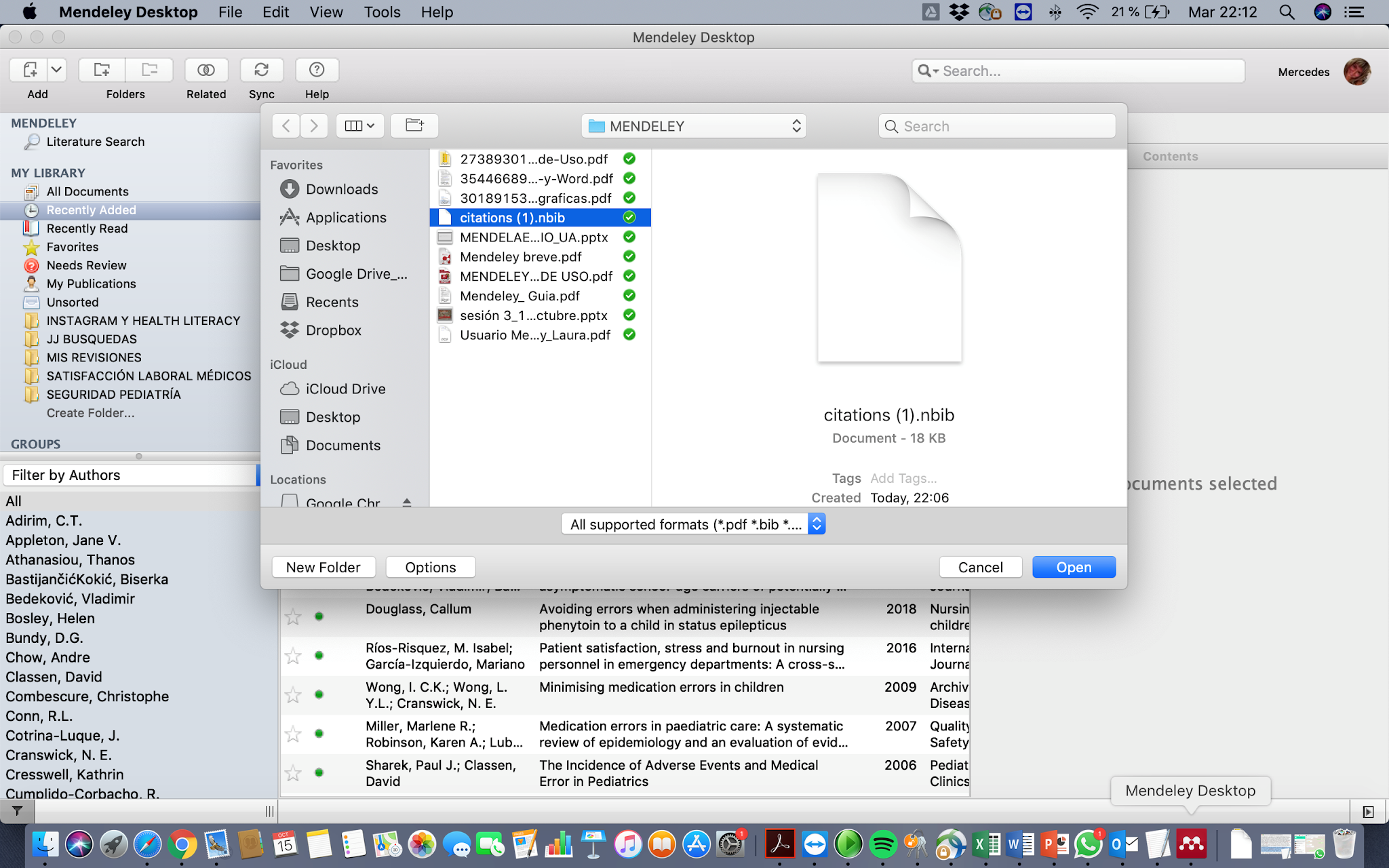
Task: Open the Add button dropdown arrow
Action: click(x=57, y=70)
